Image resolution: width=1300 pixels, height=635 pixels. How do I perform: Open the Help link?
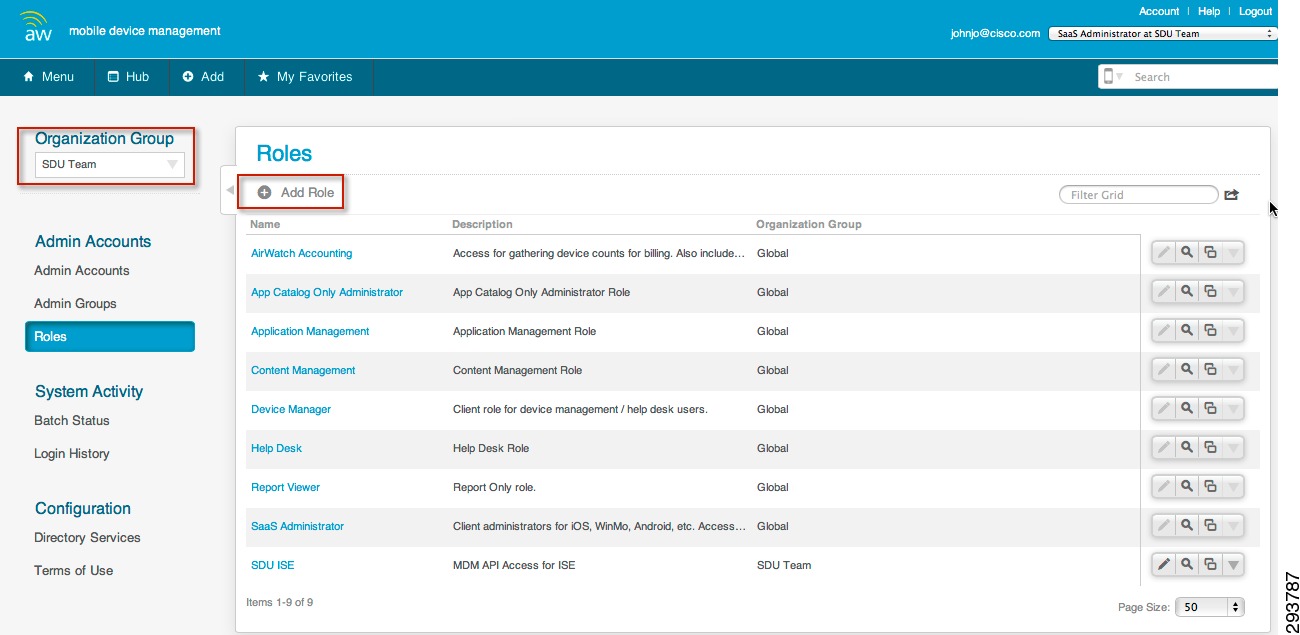1209,12
